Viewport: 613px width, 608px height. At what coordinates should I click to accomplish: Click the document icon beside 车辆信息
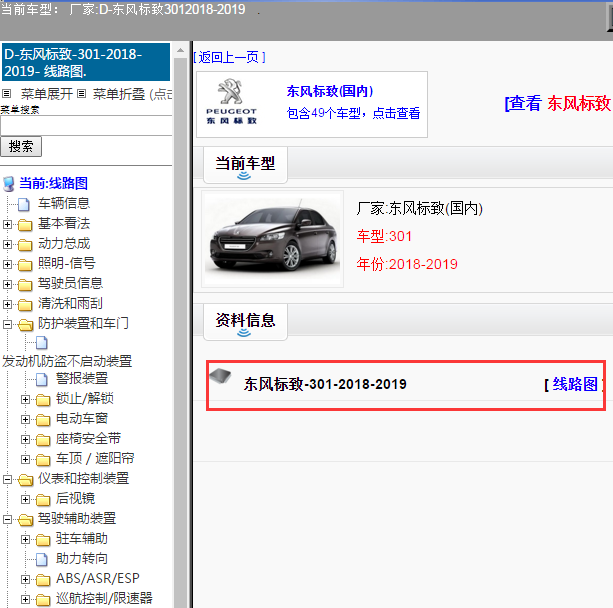[24, 204]
